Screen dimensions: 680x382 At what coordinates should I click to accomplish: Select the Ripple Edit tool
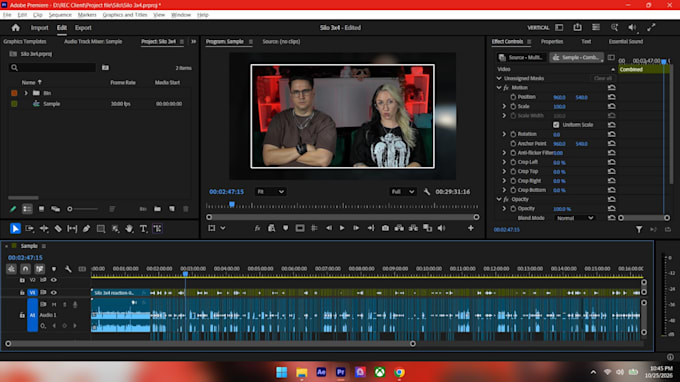coord(44,229)
